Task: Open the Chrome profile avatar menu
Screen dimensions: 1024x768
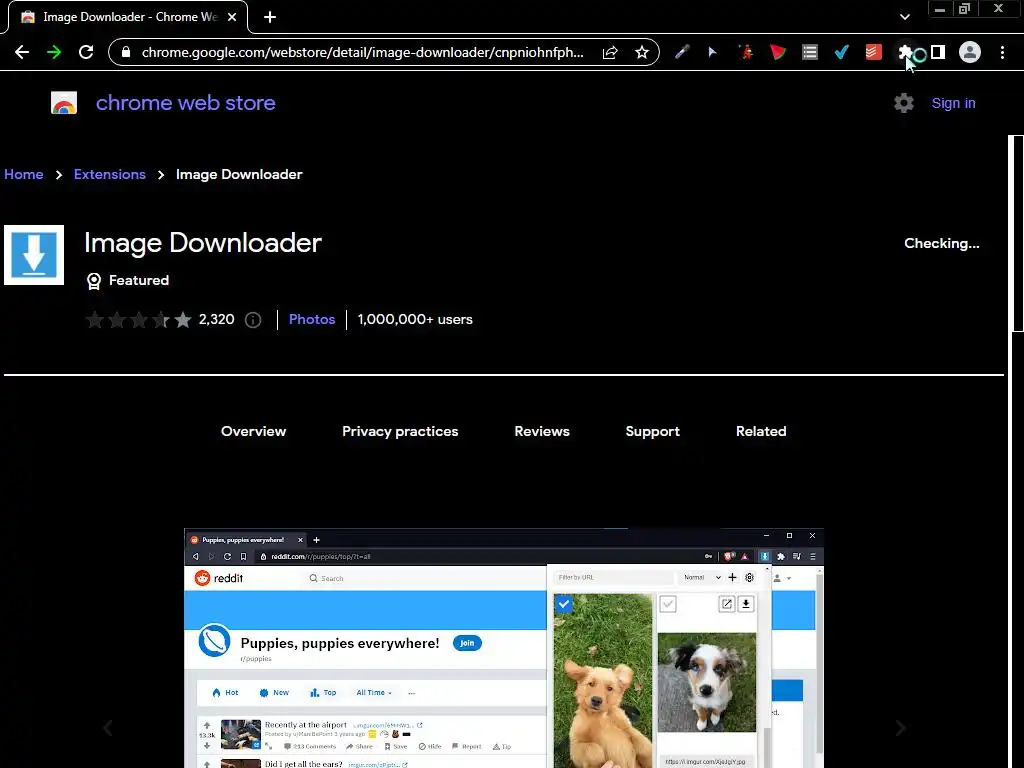Action: (x=970, y=52)
